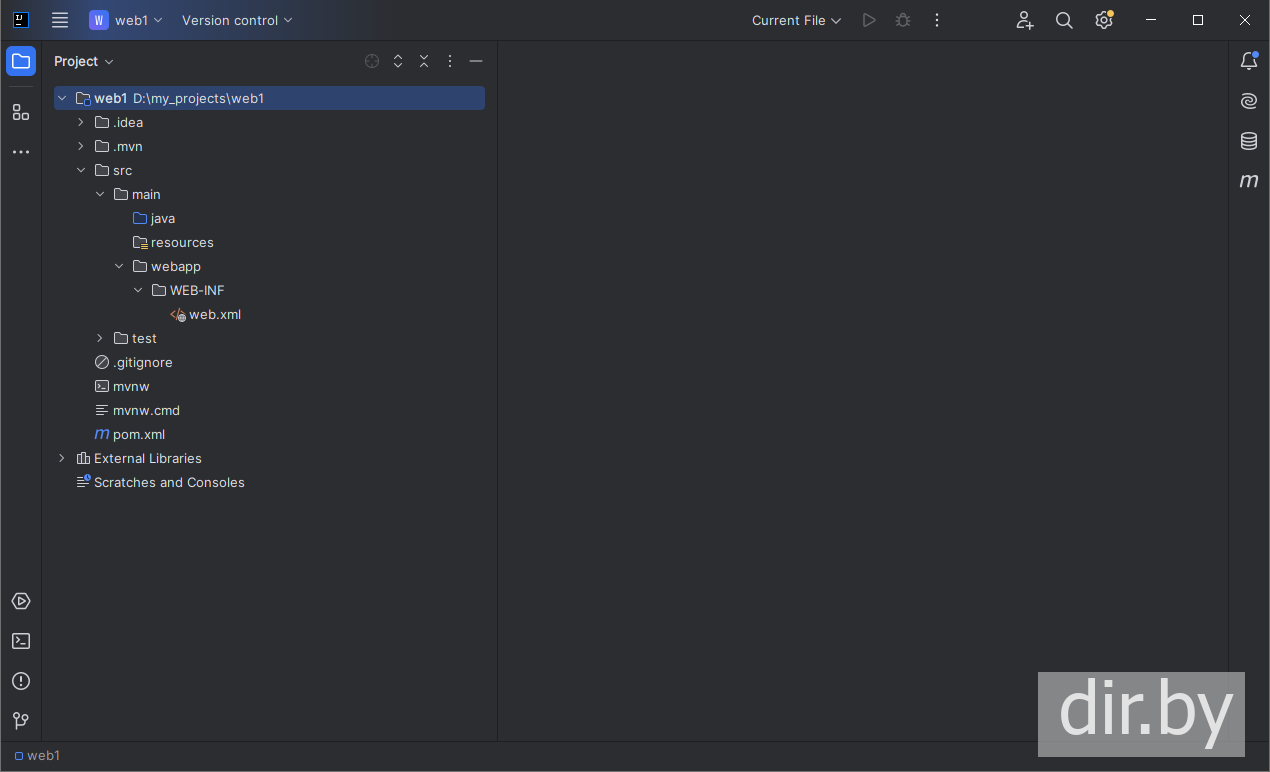Open the Git version control tool window
Image resolution: width=1270 pixels, height=772 pixels.
(x=21, y=720)
